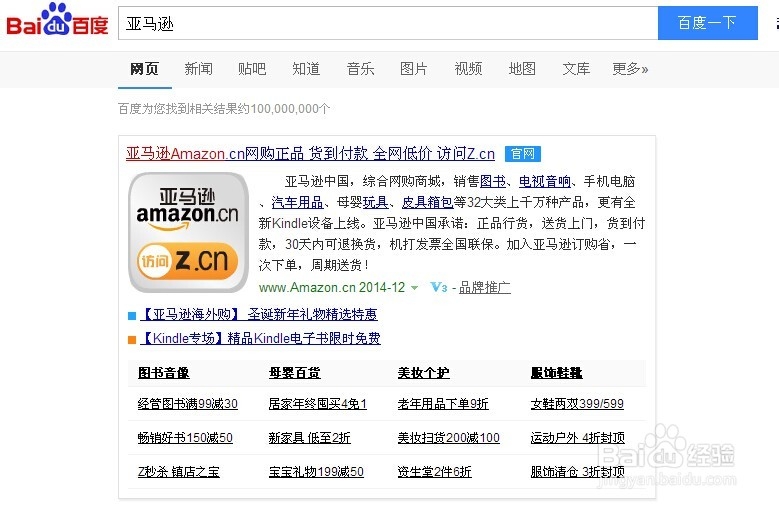Open the 图书音像 category heading
779x507 pixels.
pos(163,372)
